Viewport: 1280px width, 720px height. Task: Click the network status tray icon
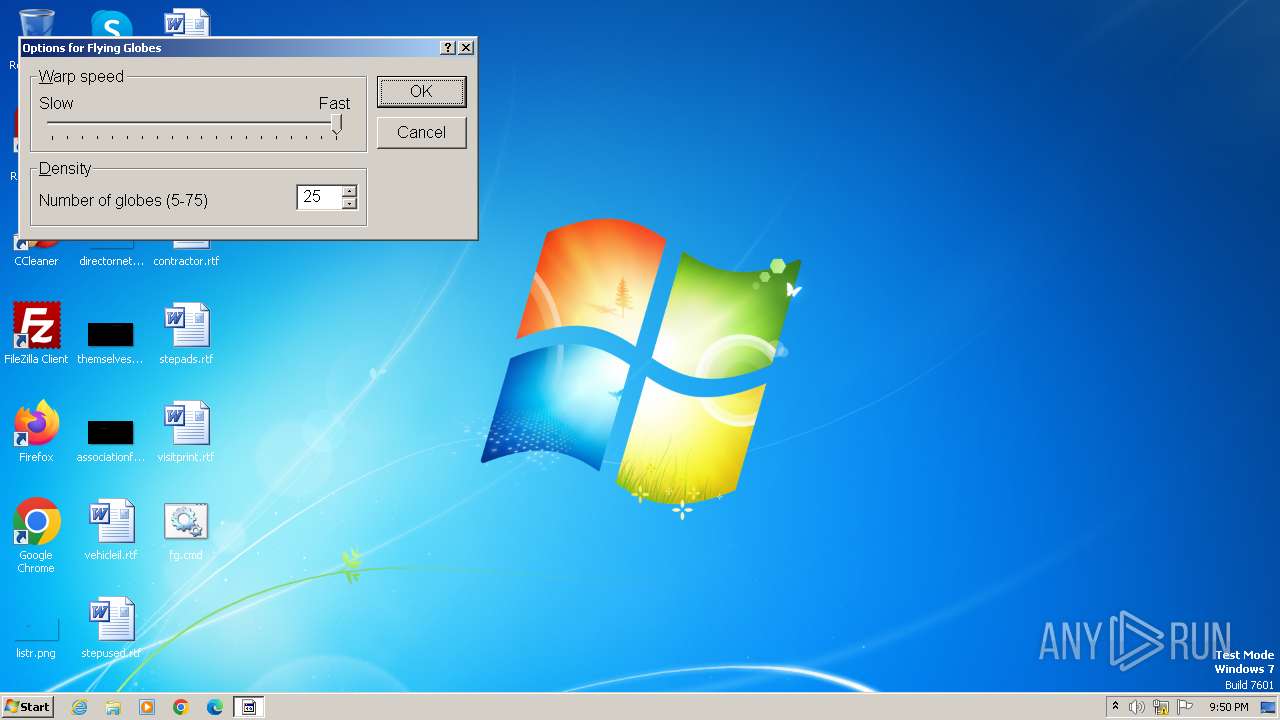point(1161,707)
